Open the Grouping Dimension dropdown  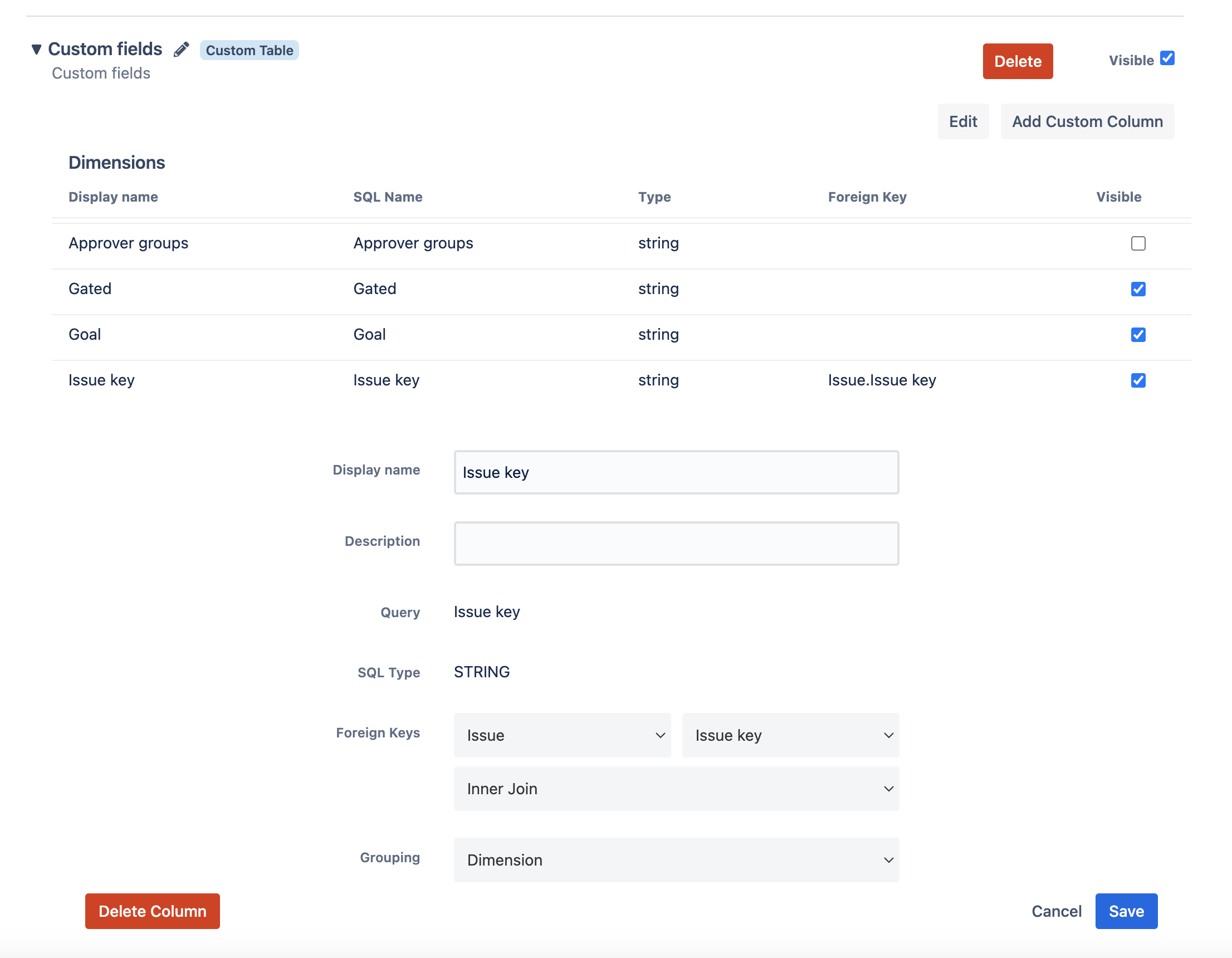point(676,860)
